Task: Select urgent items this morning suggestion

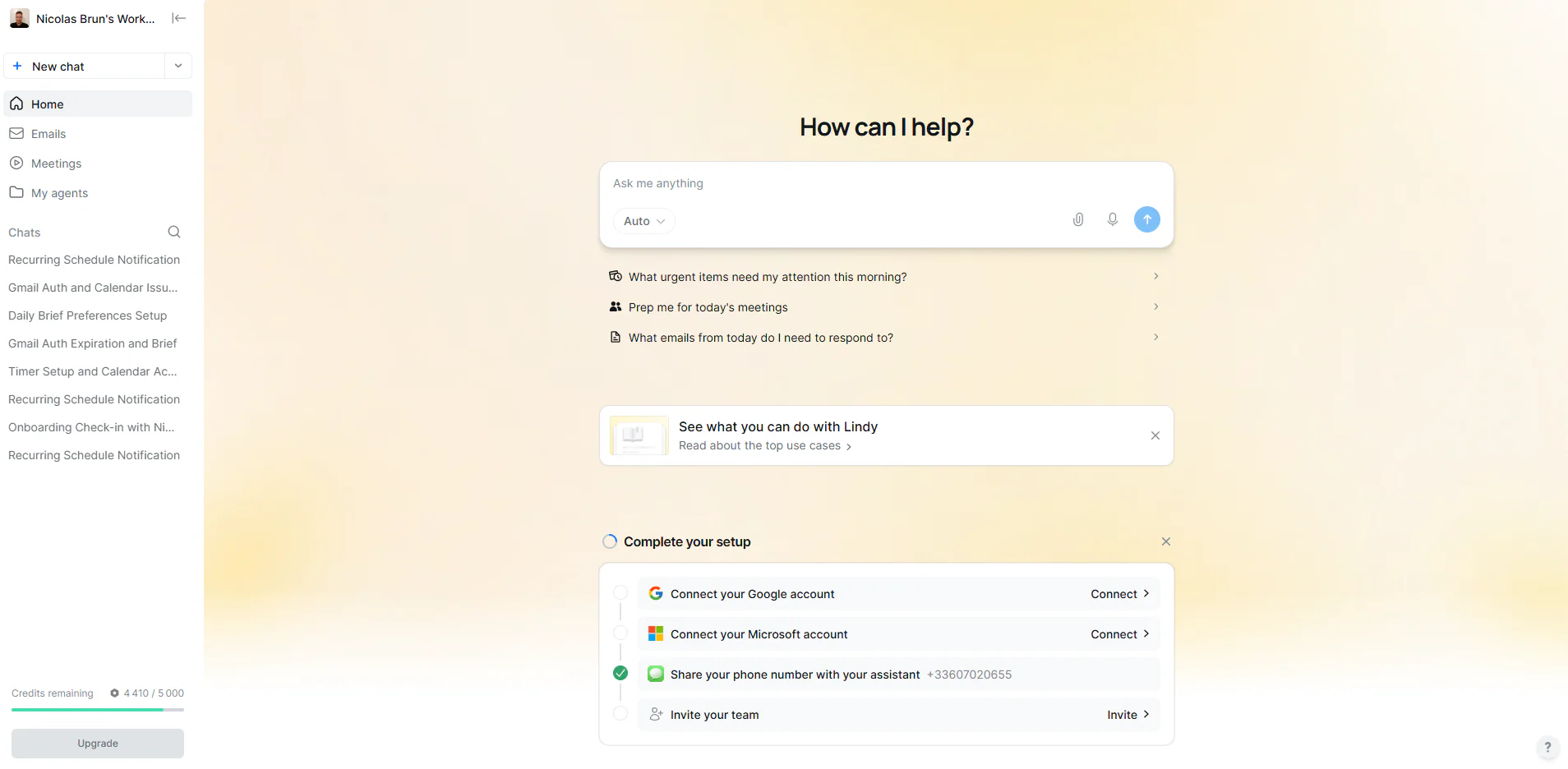Action: point(886,277)
